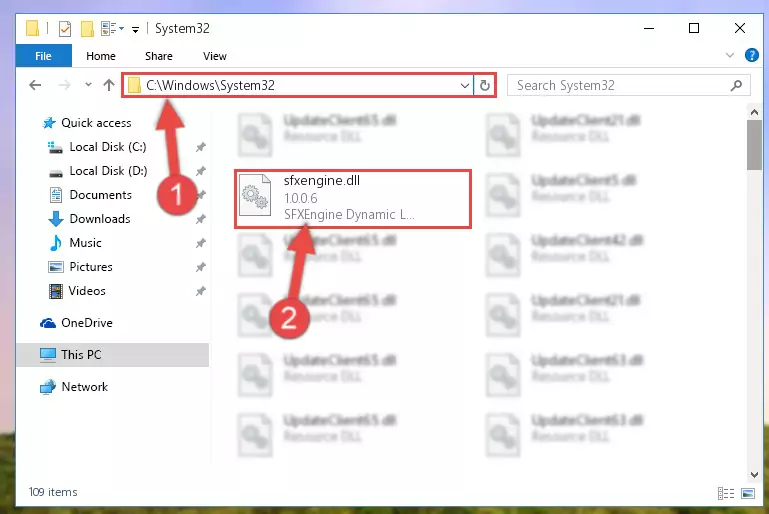This screenshot has height=514, width=769.
Task: Open the recent locations dropdown arrow
Action: coord(88,85)
